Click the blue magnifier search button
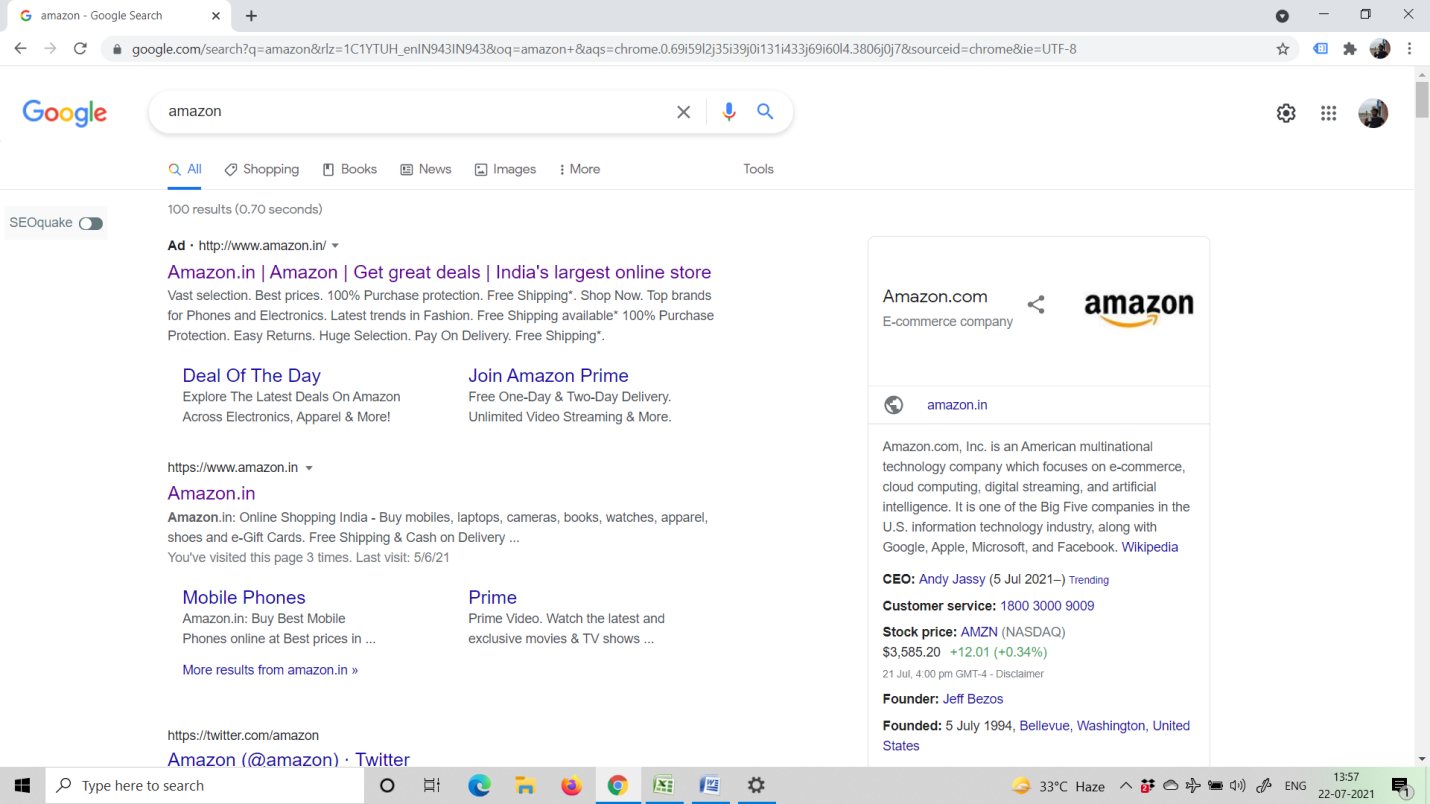 (x=765, y=112)
